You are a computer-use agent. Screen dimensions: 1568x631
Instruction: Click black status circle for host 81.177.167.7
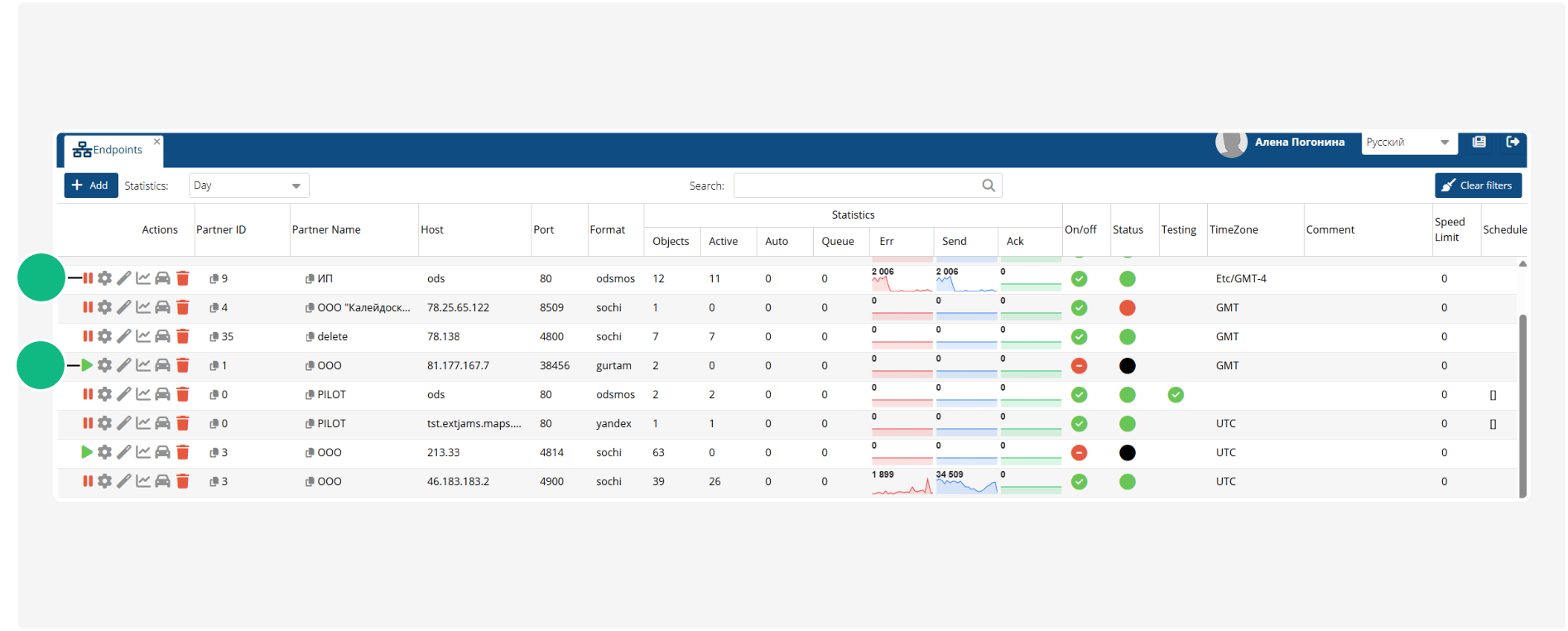point(1127,366)
